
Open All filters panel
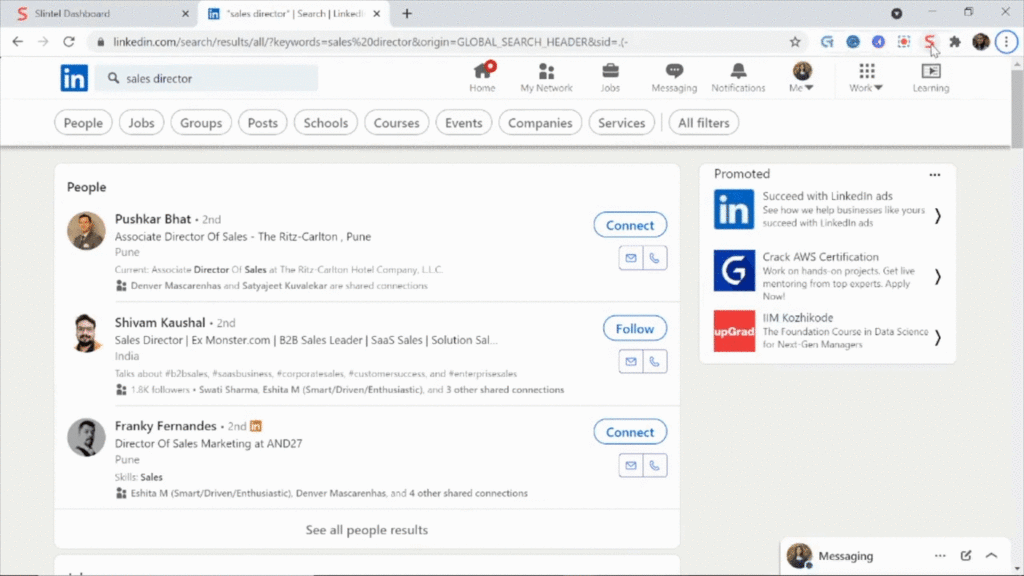(703, 123)
